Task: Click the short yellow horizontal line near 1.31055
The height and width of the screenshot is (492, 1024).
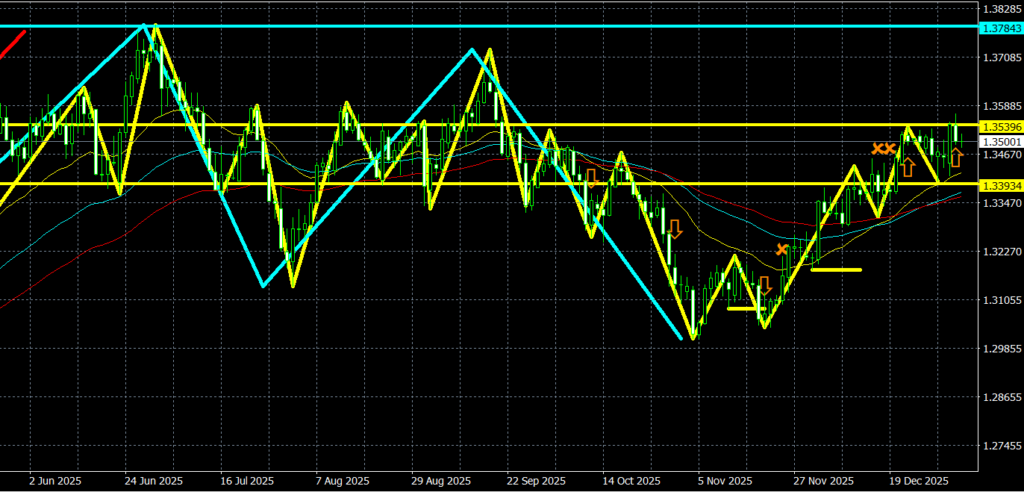Action: tap(744, 308)
